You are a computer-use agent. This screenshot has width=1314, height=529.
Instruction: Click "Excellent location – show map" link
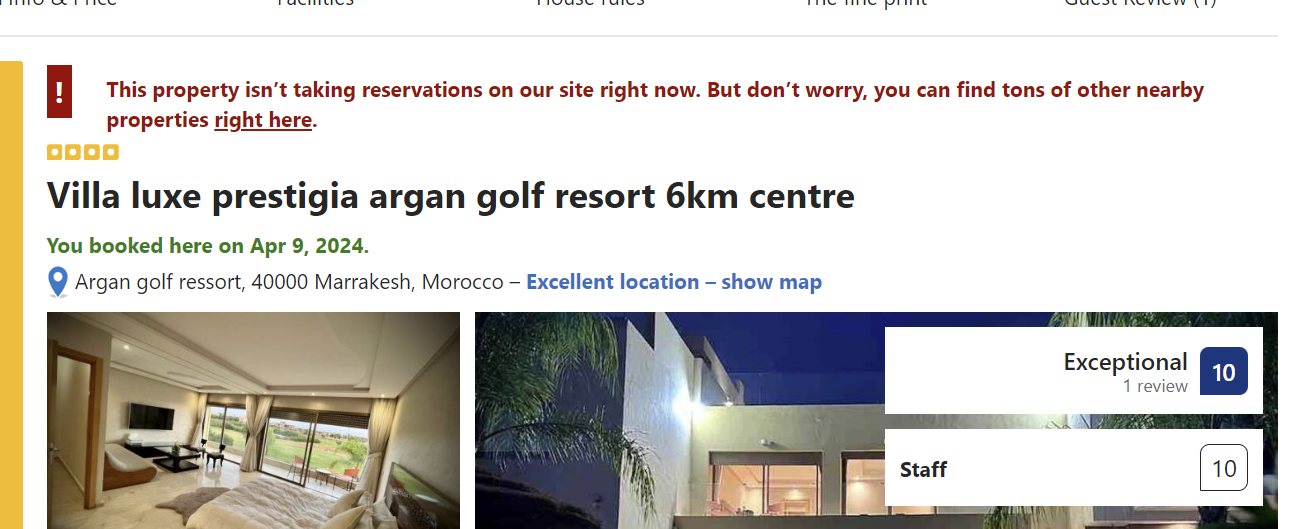(x=674, y=282)
